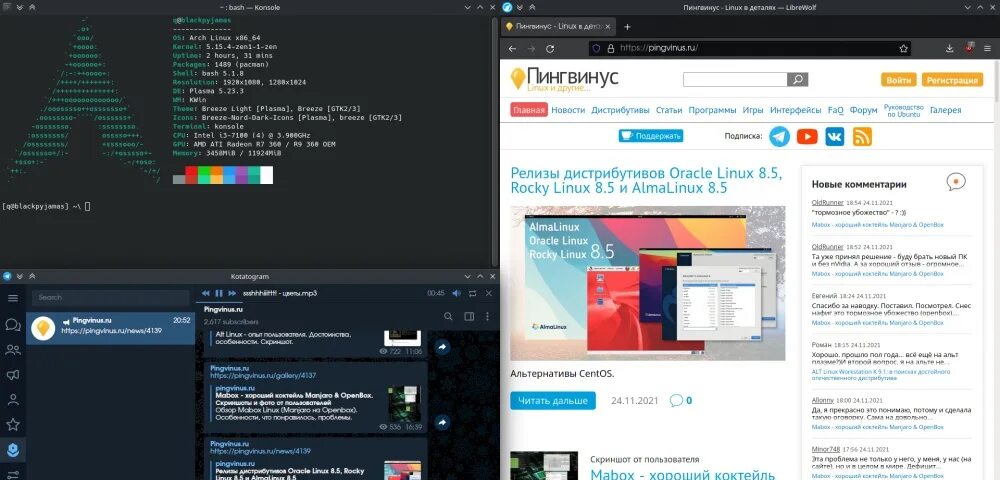
Task: Click the Регистрация button
Action: click(952, 80)
